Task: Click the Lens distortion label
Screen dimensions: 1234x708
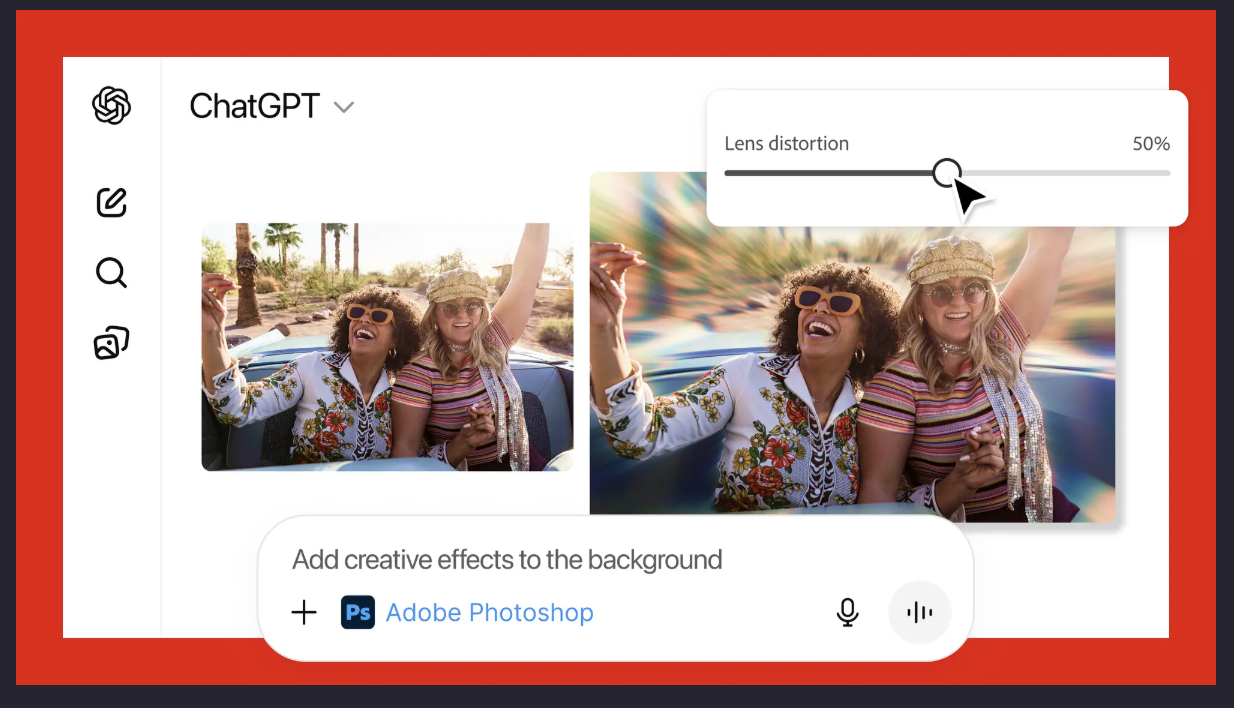Action: coord(786,144)
